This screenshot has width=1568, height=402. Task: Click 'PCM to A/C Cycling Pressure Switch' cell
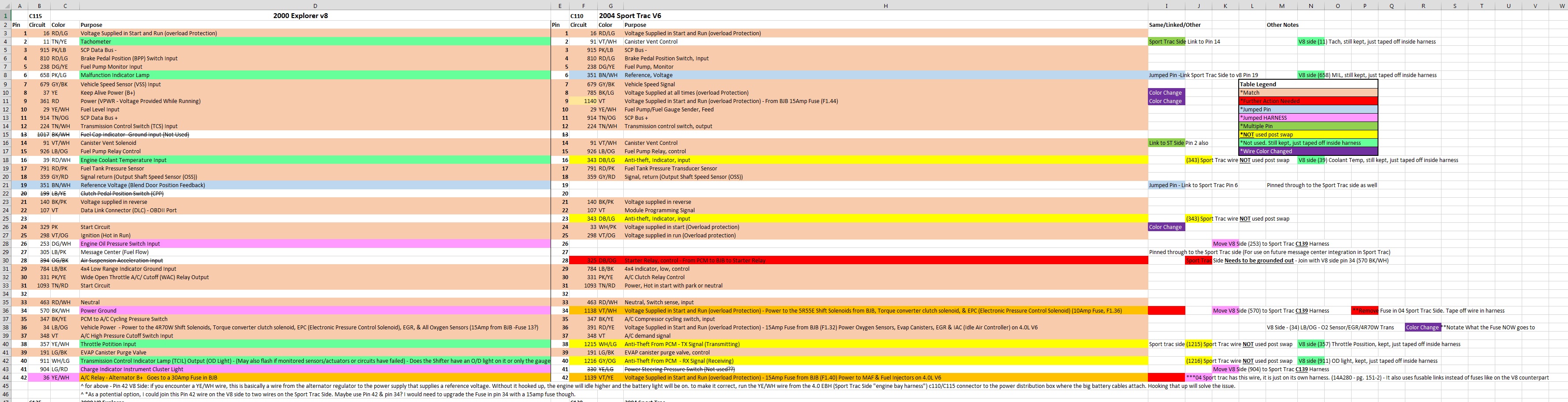(x=315, y=319)
